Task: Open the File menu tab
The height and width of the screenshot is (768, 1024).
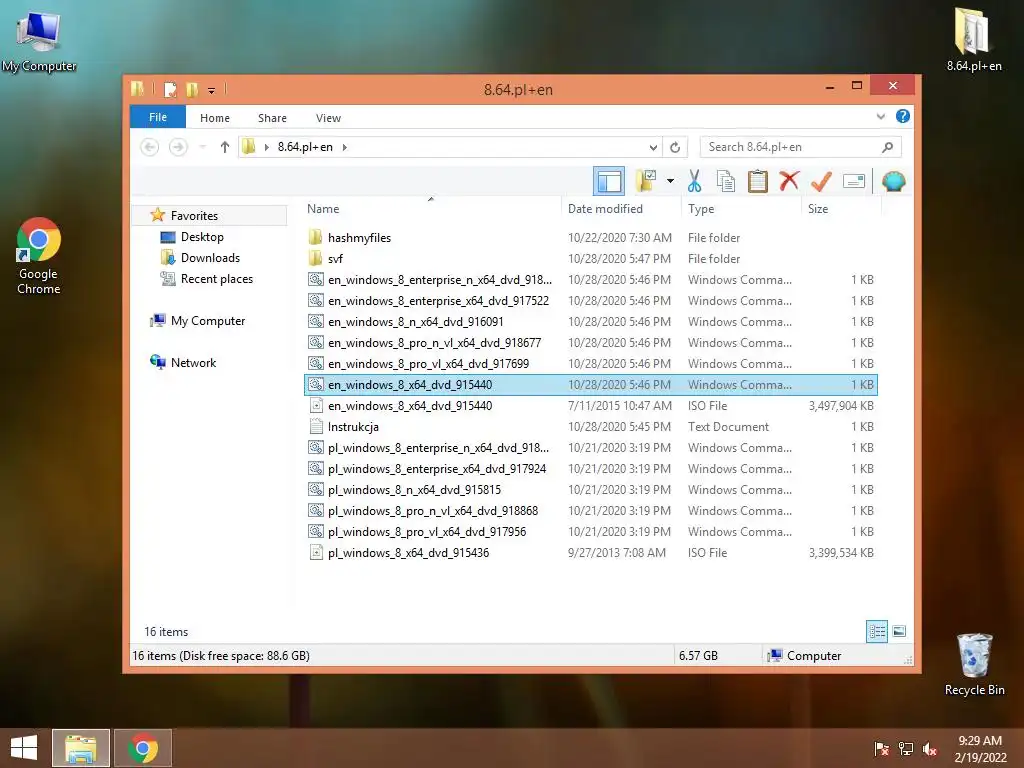Action: point(158,117)
